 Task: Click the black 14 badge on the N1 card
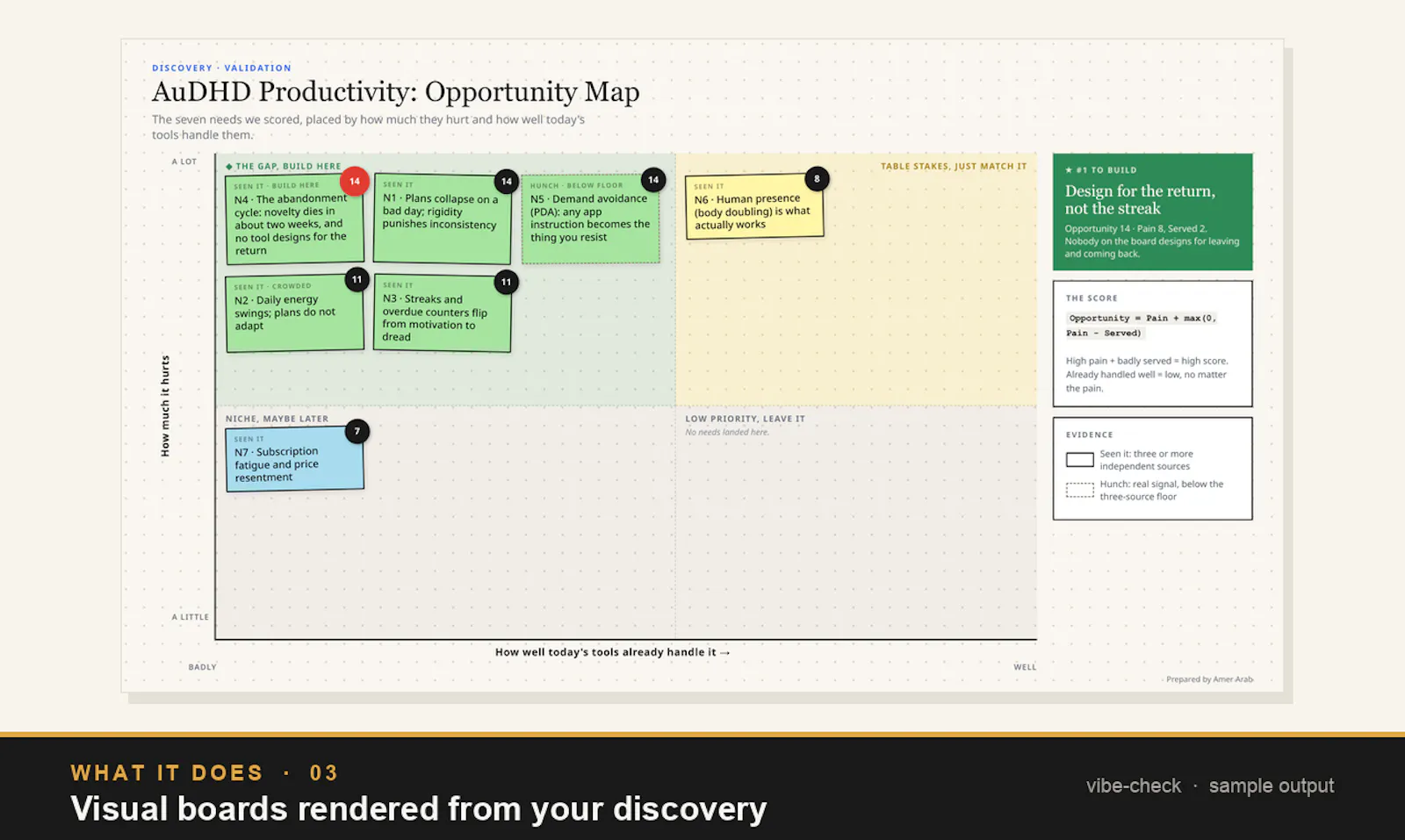pos(506,182)
